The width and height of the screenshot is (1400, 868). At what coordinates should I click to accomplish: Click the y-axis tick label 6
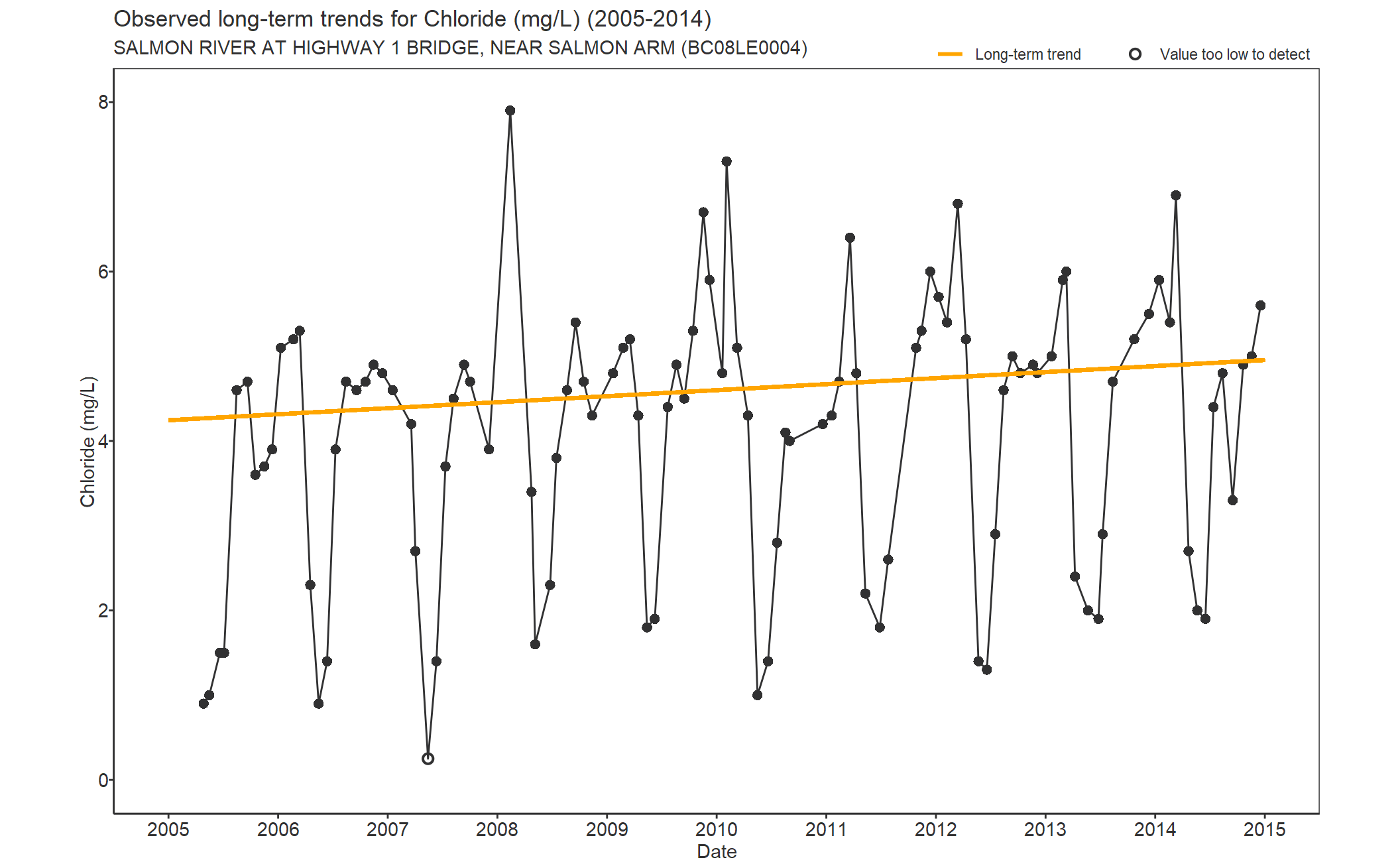[103, 272]
